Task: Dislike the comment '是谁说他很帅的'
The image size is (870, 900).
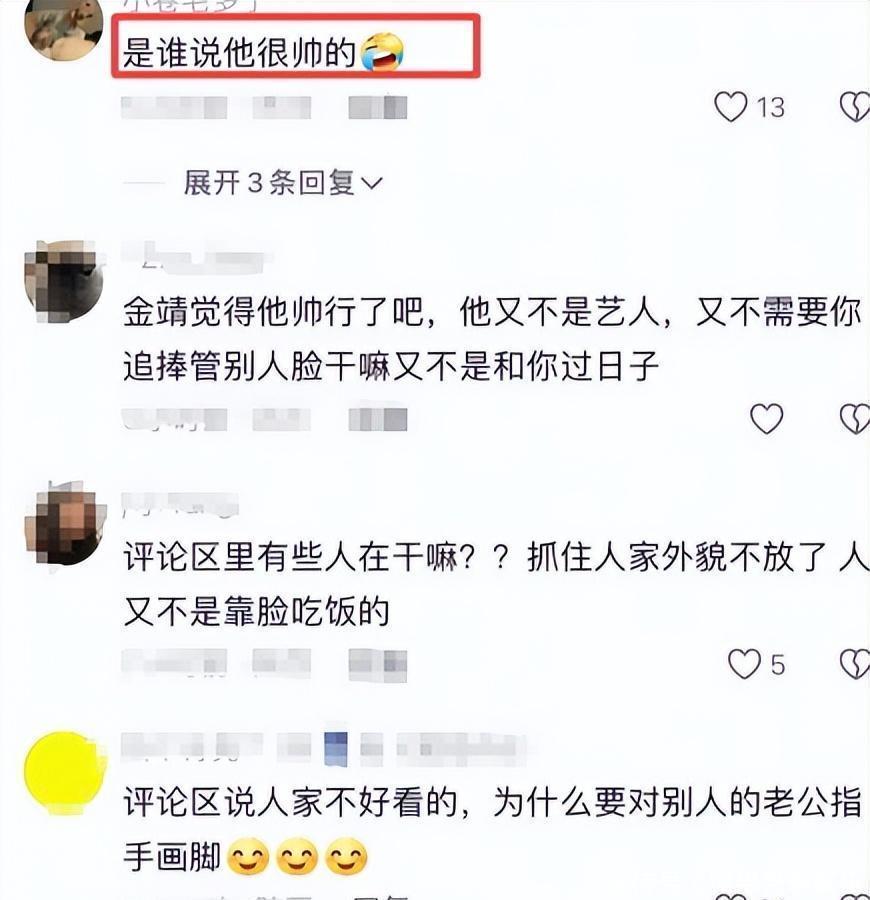Action: click(855, 107)
